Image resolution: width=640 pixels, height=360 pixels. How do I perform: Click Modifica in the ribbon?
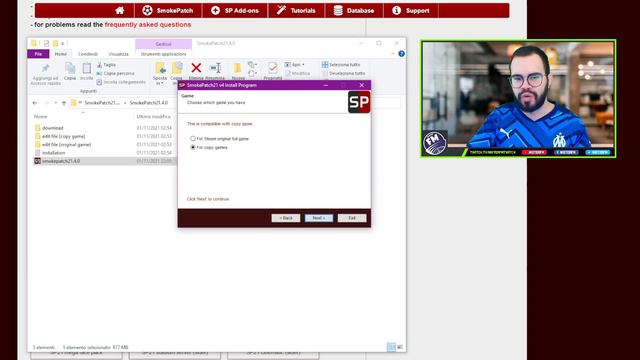click(x=298, y=73)
